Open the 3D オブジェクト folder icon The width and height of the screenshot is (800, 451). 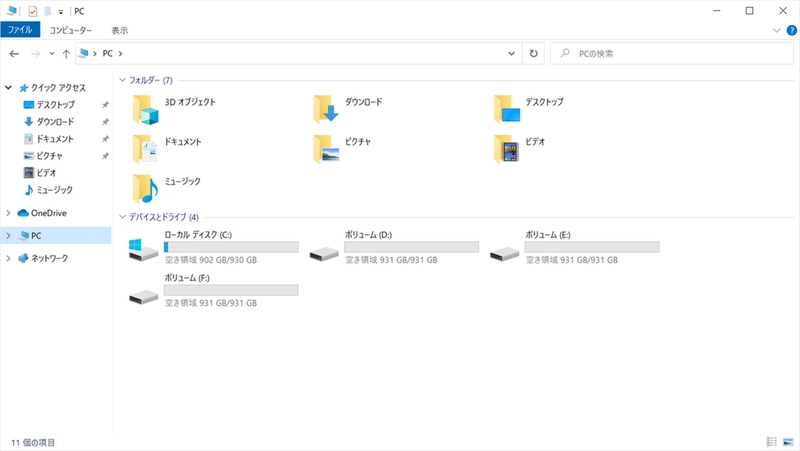[146, 108]
